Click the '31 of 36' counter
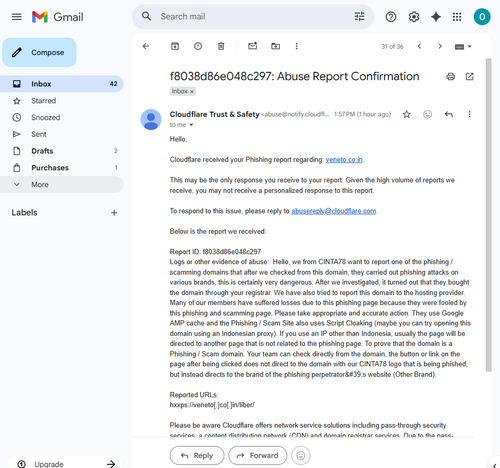This screenshot has width=500, height=468. click(392, 47)
